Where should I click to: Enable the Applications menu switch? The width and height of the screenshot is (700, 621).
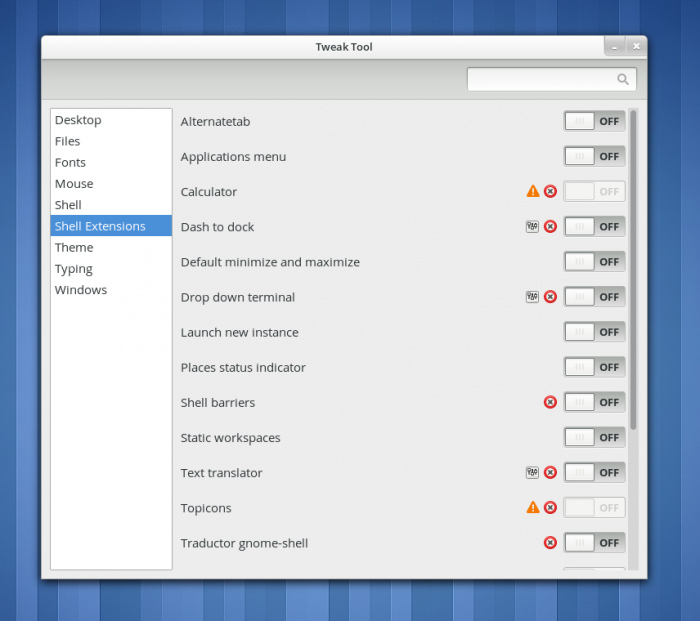(x=594, y=156)
